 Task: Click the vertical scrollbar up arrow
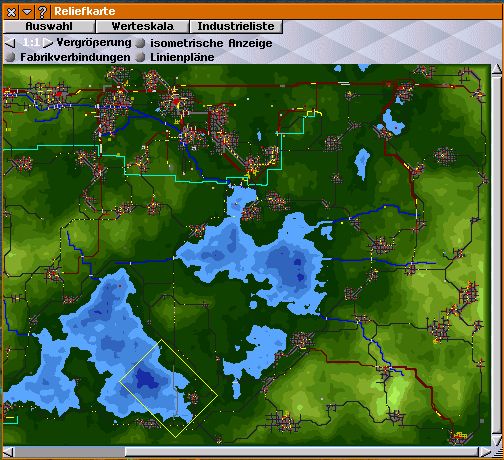click(497, 70)
